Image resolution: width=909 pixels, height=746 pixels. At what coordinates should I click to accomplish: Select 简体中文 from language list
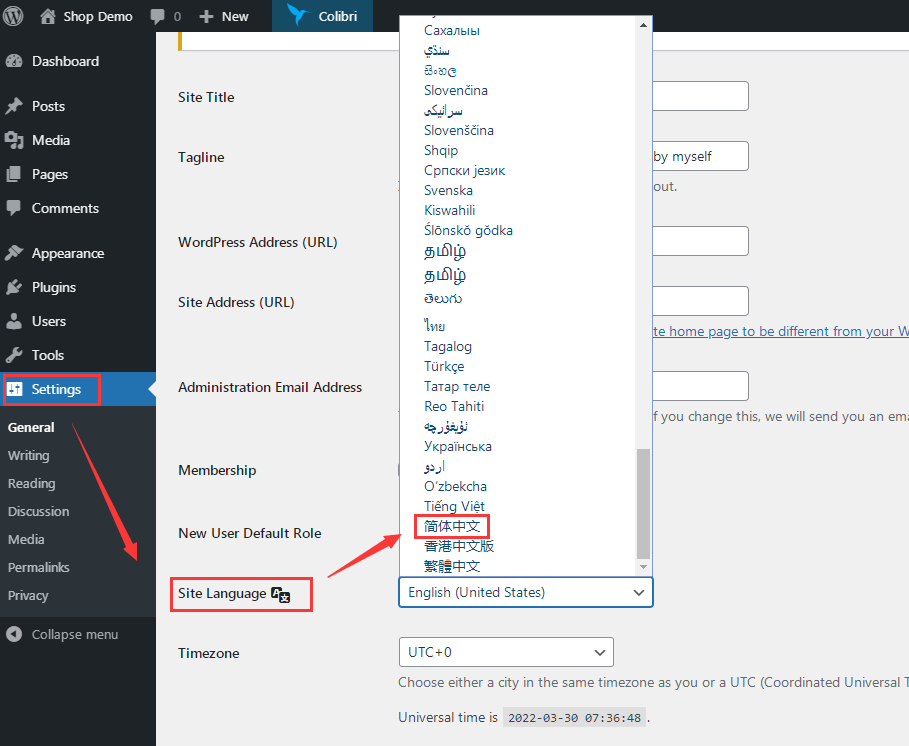pyautogui.click(x=452, y=526)
